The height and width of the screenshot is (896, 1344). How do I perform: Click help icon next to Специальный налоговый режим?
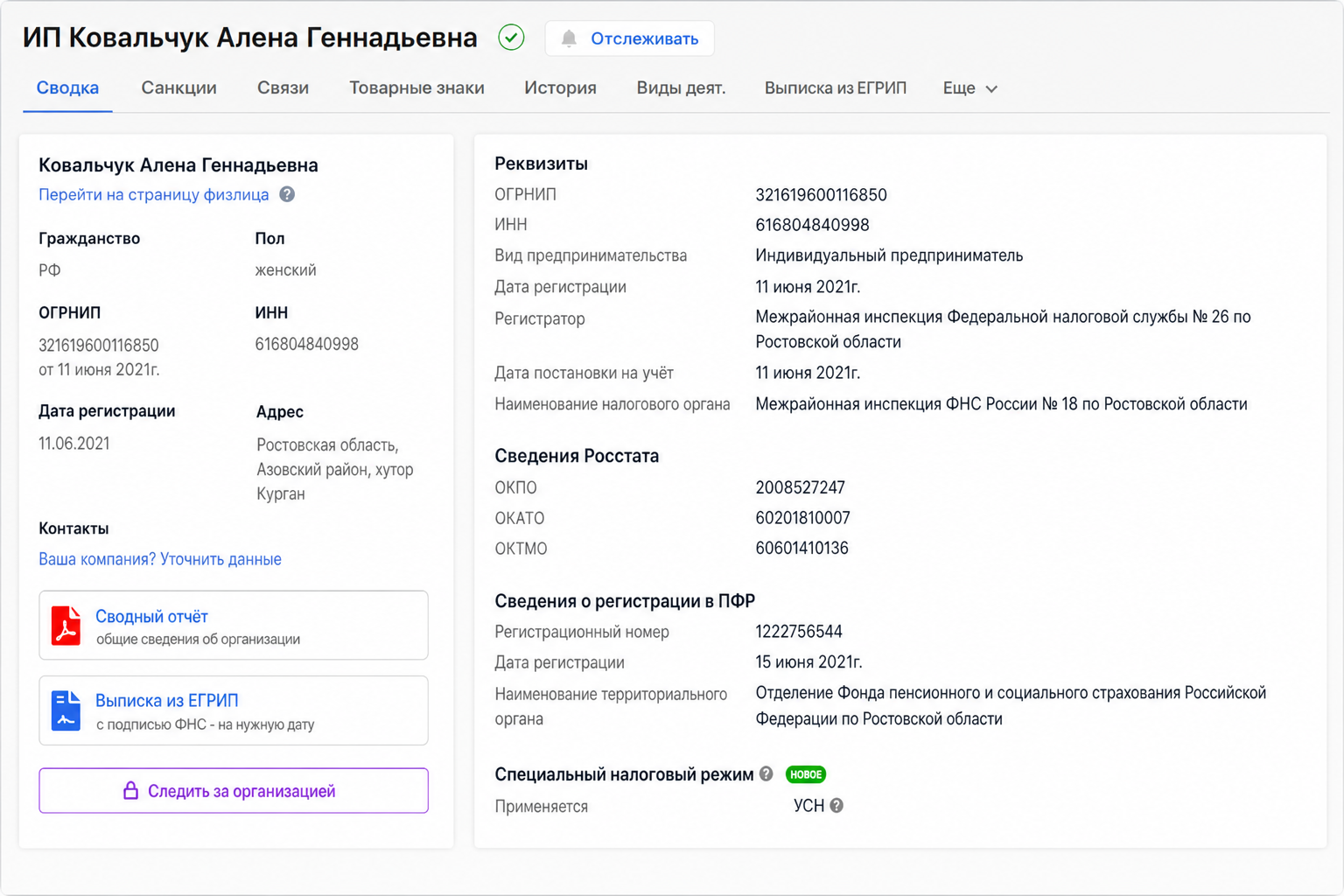click(x=766, y=774)
